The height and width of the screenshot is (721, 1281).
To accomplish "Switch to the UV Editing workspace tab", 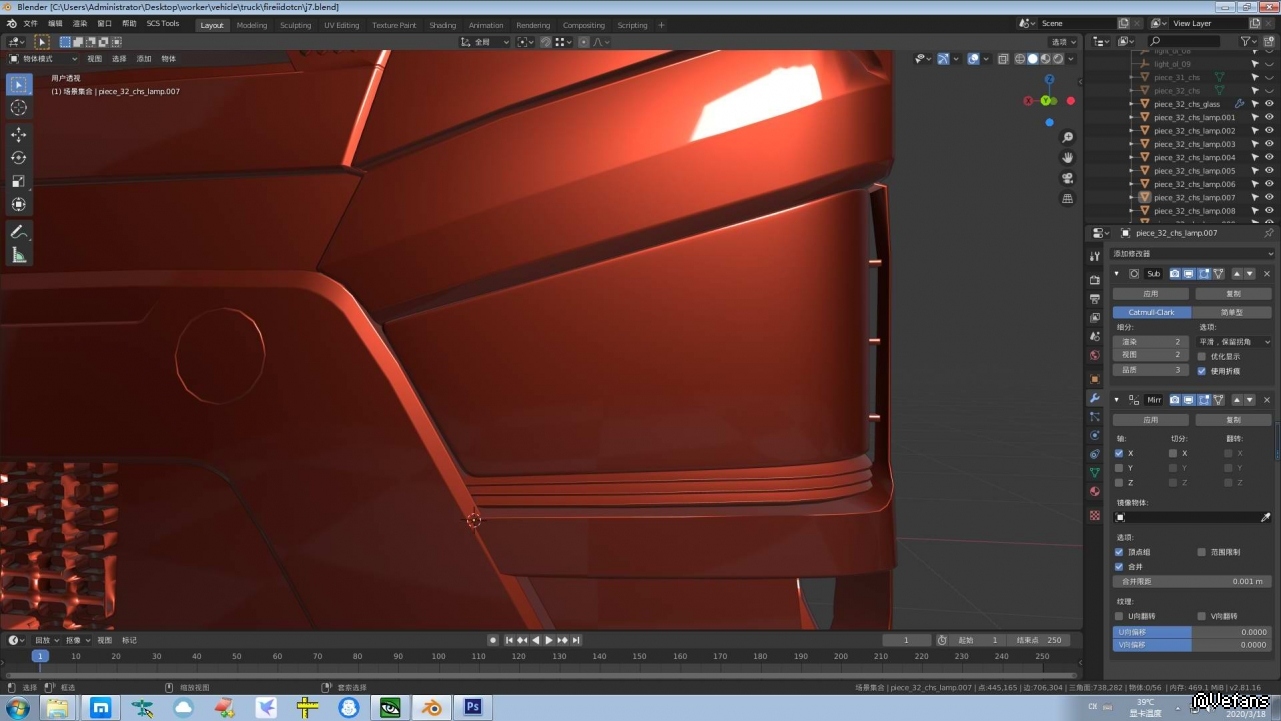I will pyautogui.click(x=341, y=25).
